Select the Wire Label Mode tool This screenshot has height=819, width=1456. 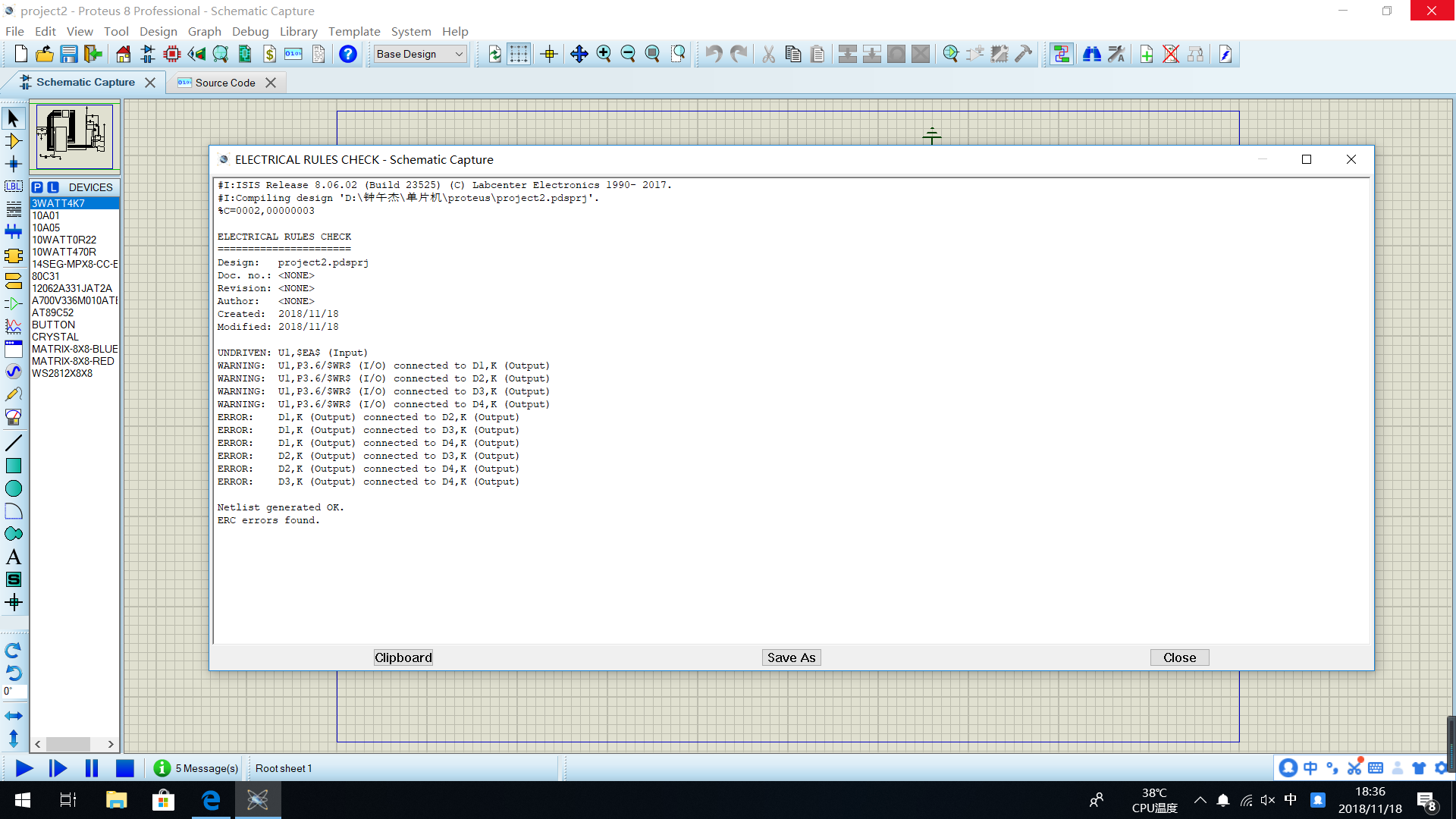(x=14, y=187)
